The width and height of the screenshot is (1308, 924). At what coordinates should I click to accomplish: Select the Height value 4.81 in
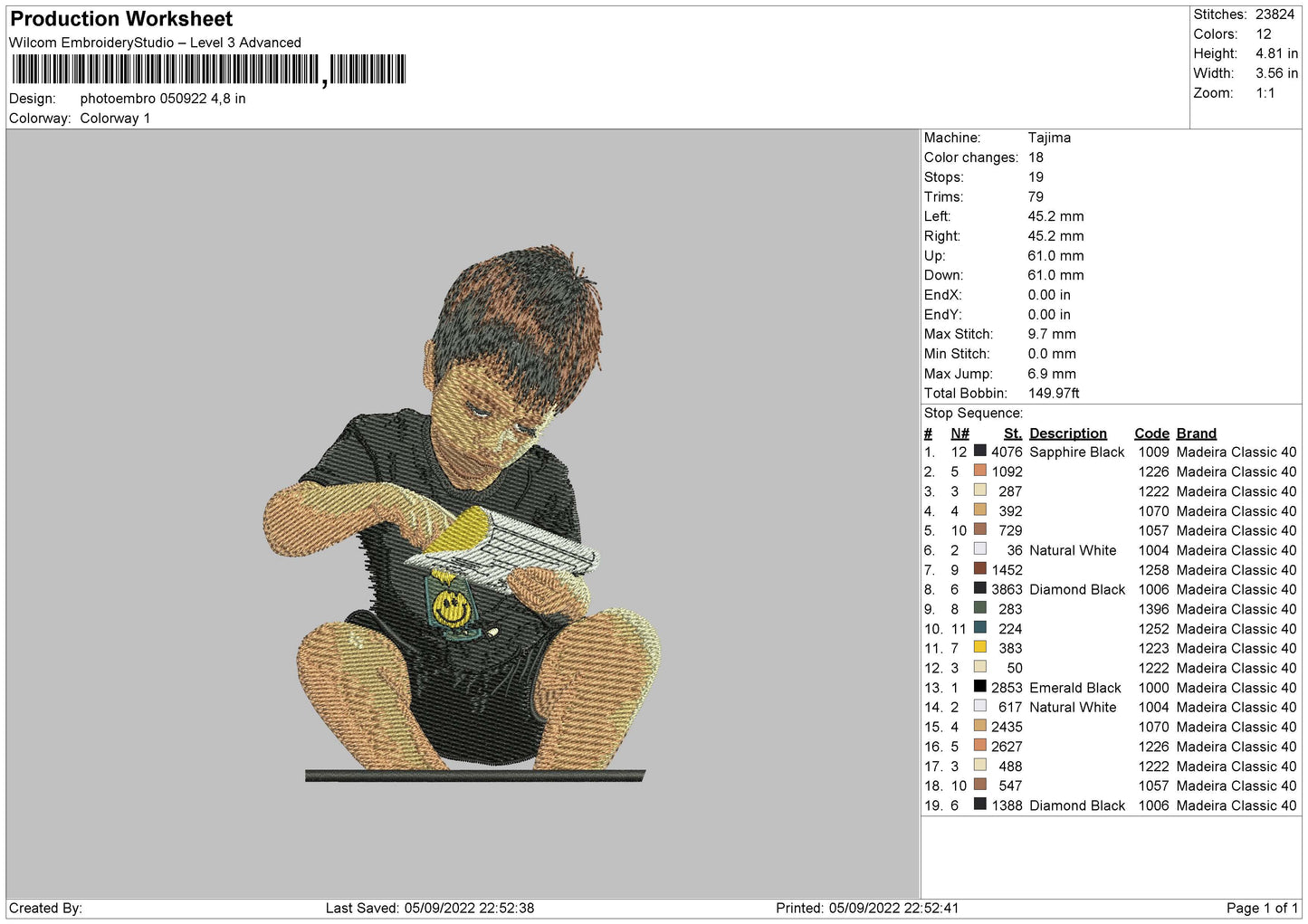1276,53
